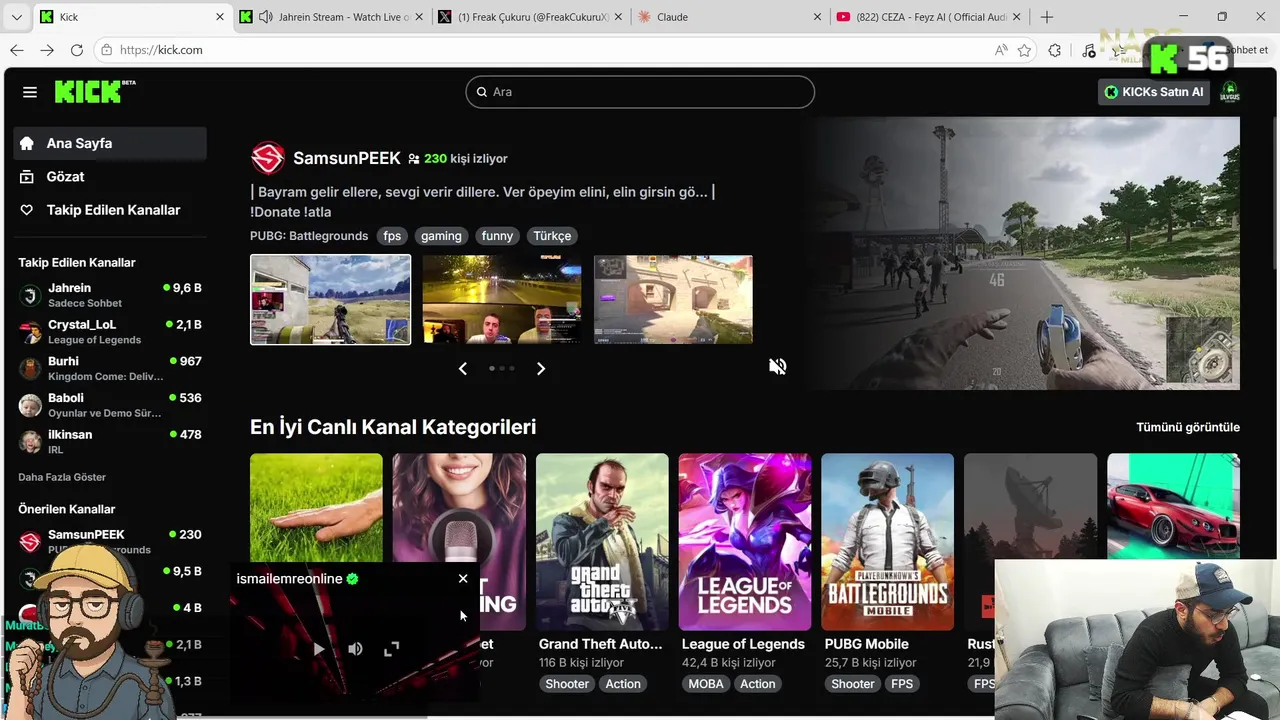The width and height of the screenshot is (1280, 720).
Task: Open Jahrein in followed channels
Action: [x=110, y=295]
